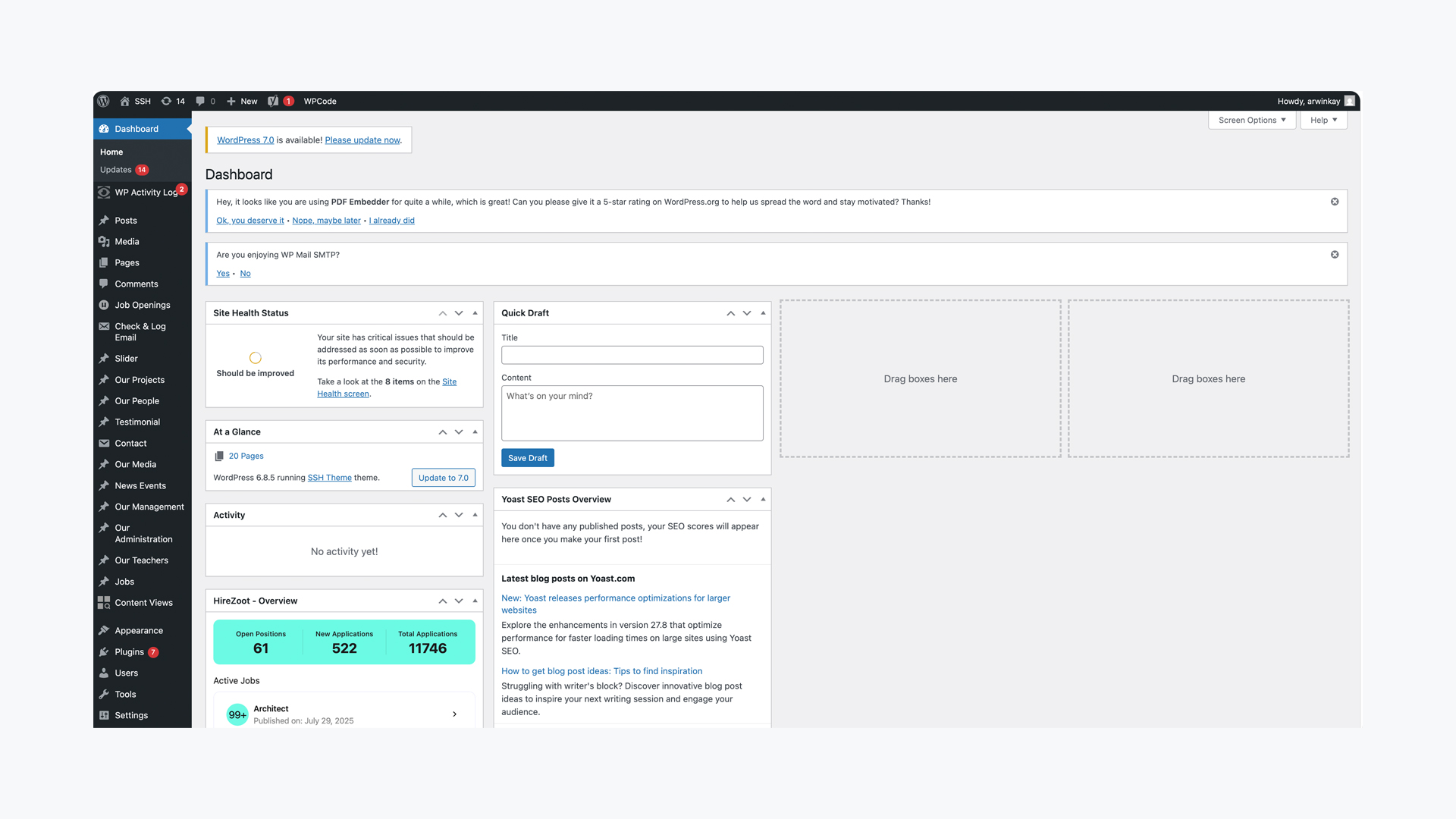Click the Site Health status circle indicator
The width and height of the screenshot is (1456, 819).
[x=256, y=358]
